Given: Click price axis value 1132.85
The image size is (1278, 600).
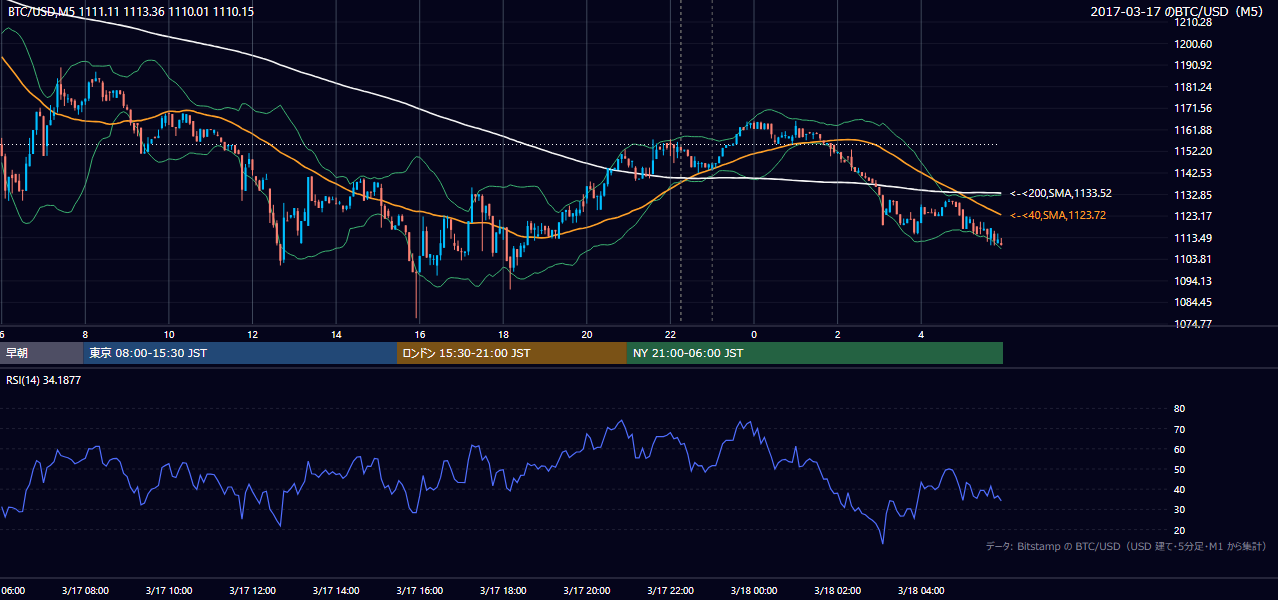Looking at the screenshot, I should (1194, 195).
